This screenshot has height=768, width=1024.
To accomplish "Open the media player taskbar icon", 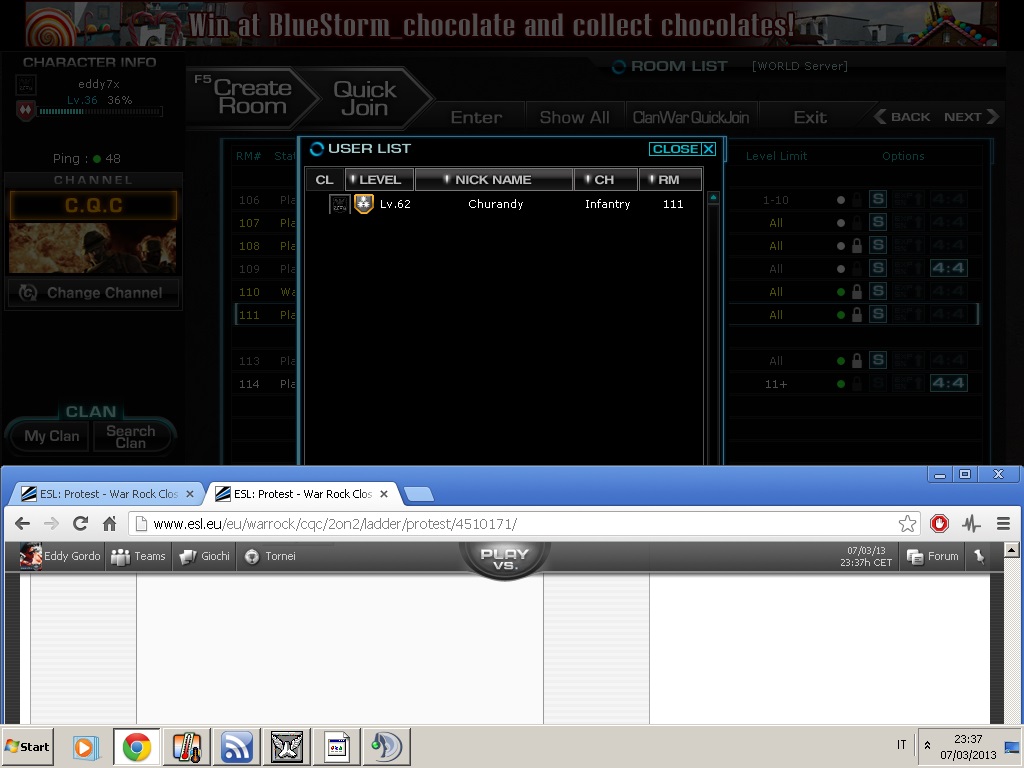I will pos(86,746).
